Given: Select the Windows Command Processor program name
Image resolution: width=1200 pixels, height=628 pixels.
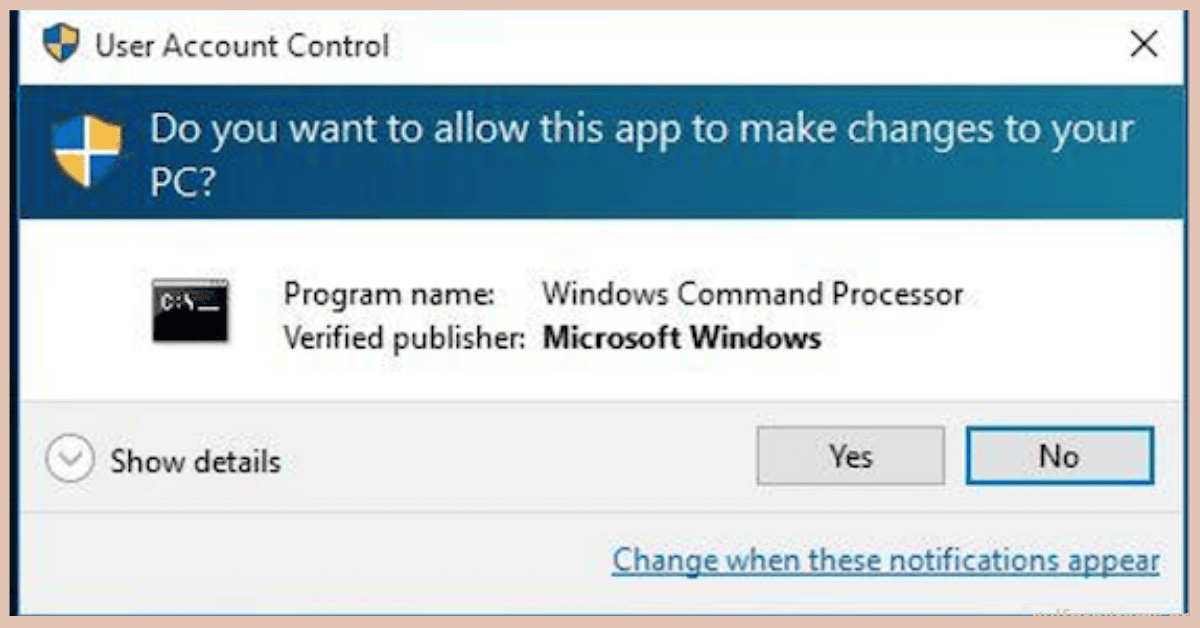Looking at the screenshot, I should [753, 294].
